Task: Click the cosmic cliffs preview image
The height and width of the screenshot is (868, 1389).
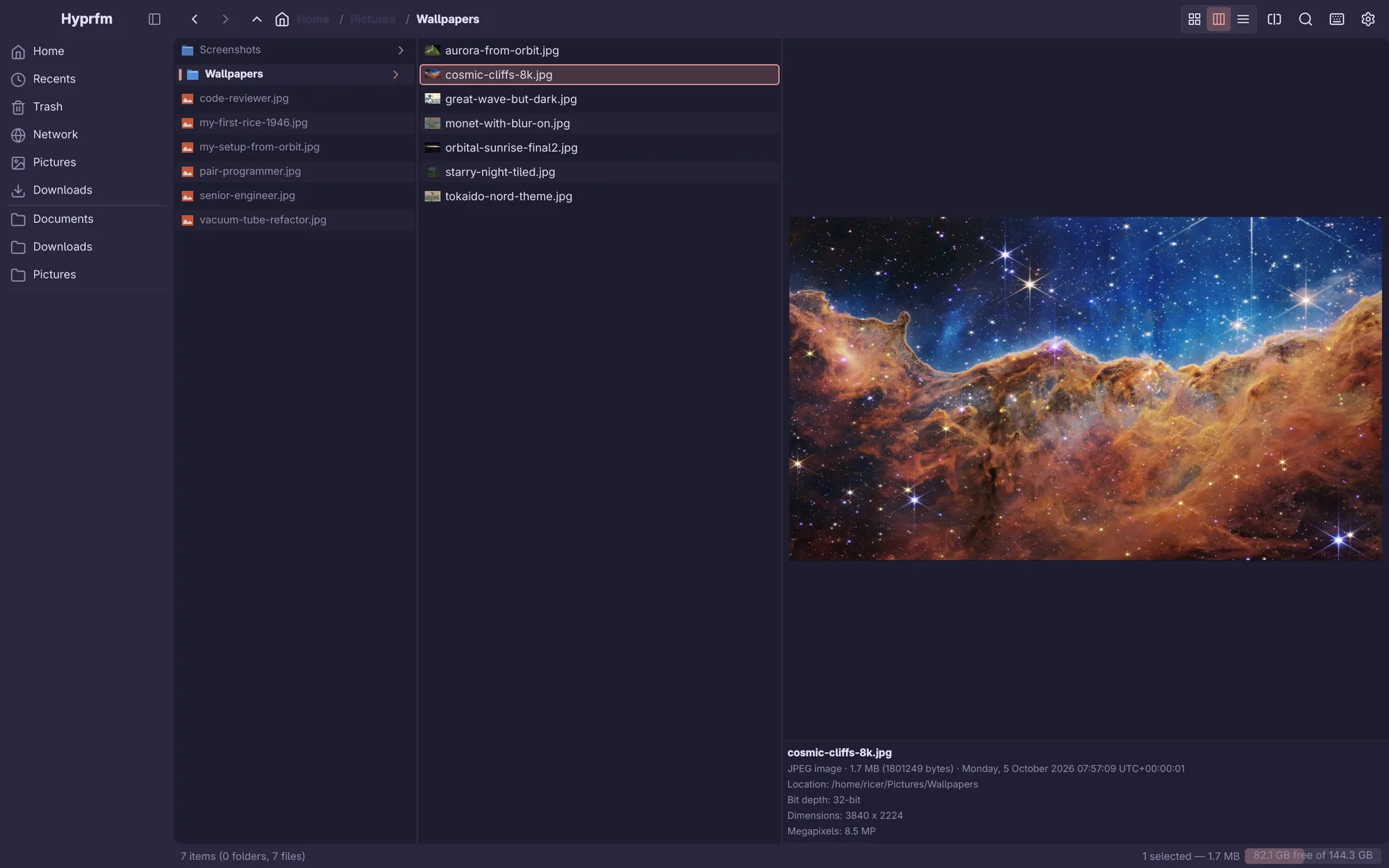Action: tap(1086, 389)
